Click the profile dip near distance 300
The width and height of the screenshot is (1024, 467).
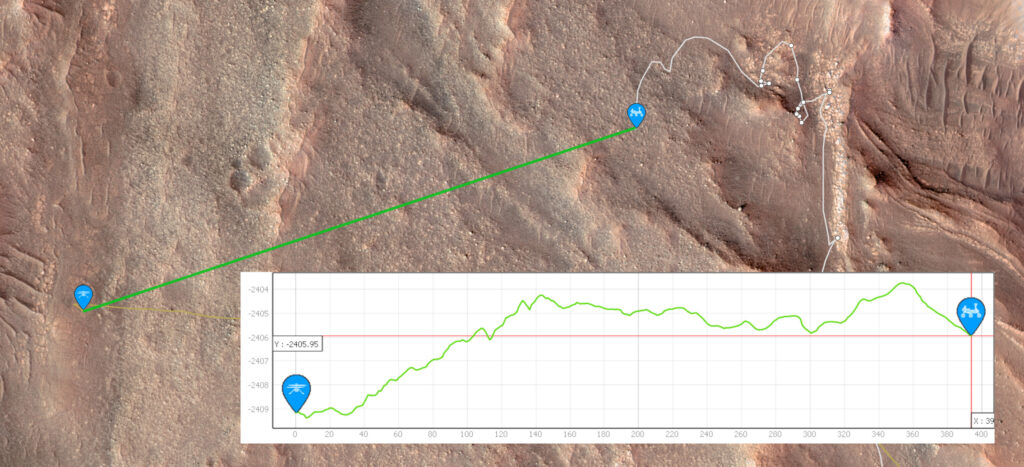pyautogui.click(x=811, y=332)
